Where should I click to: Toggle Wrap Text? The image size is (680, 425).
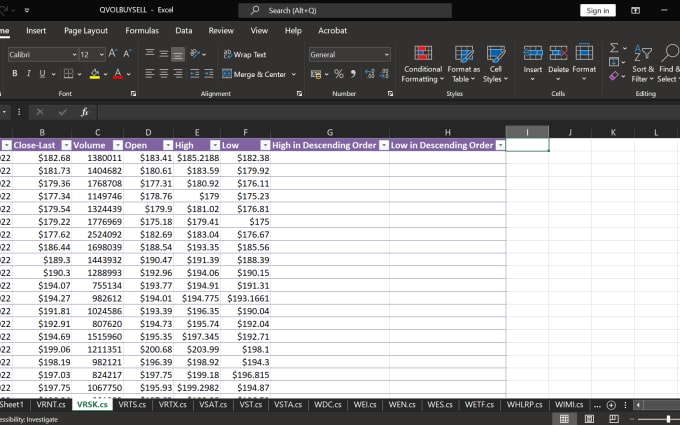pos(245,55)
